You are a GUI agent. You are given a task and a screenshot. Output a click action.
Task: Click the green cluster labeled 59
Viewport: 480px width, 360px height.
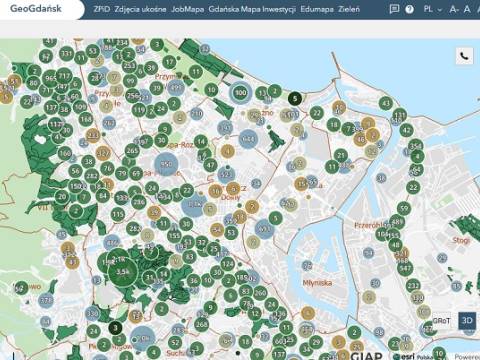point(404,209)
